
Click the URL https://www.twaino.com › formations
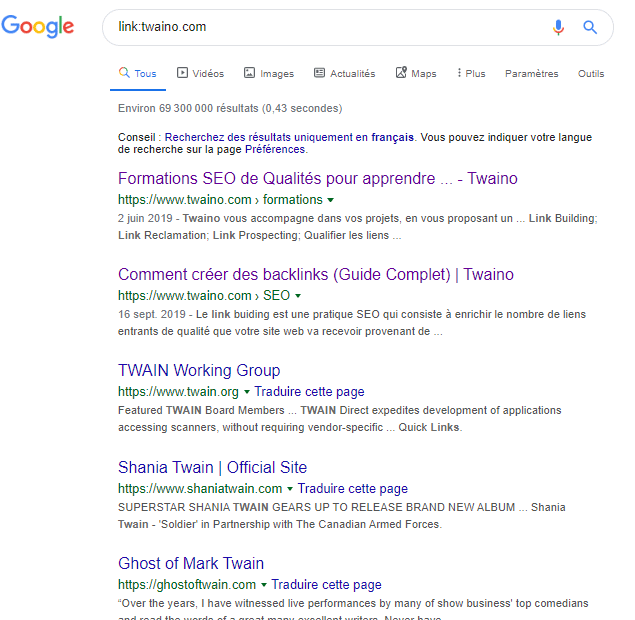220,200
